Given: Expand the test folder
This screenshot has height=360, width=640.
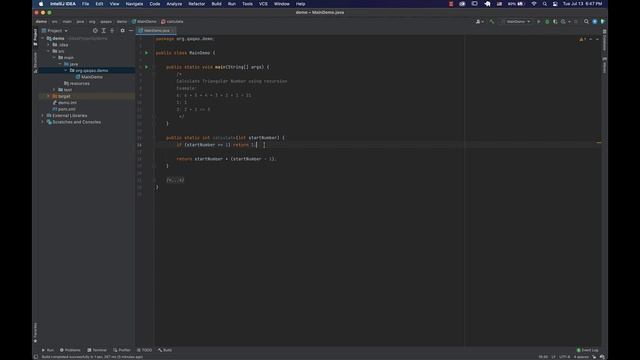Looking at the screenshot, I should [54, 90].
